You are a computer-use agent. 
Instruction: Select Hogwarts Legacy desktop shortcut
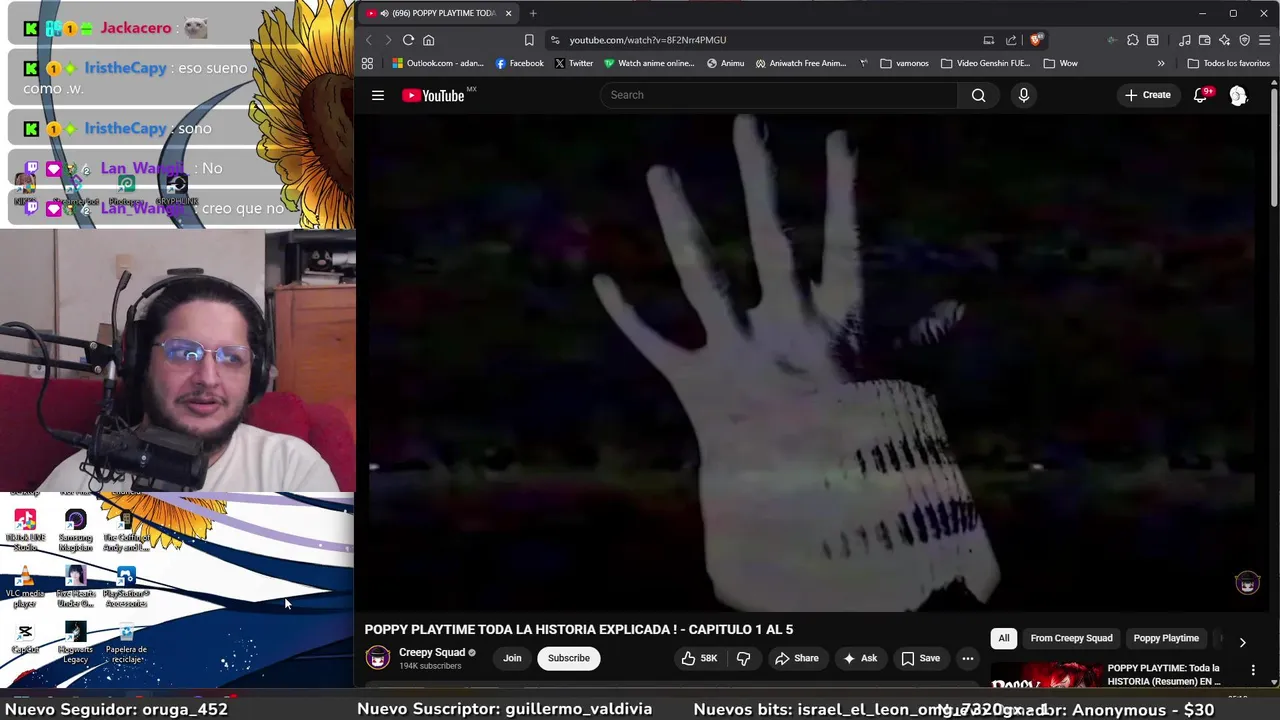(75, 643)
